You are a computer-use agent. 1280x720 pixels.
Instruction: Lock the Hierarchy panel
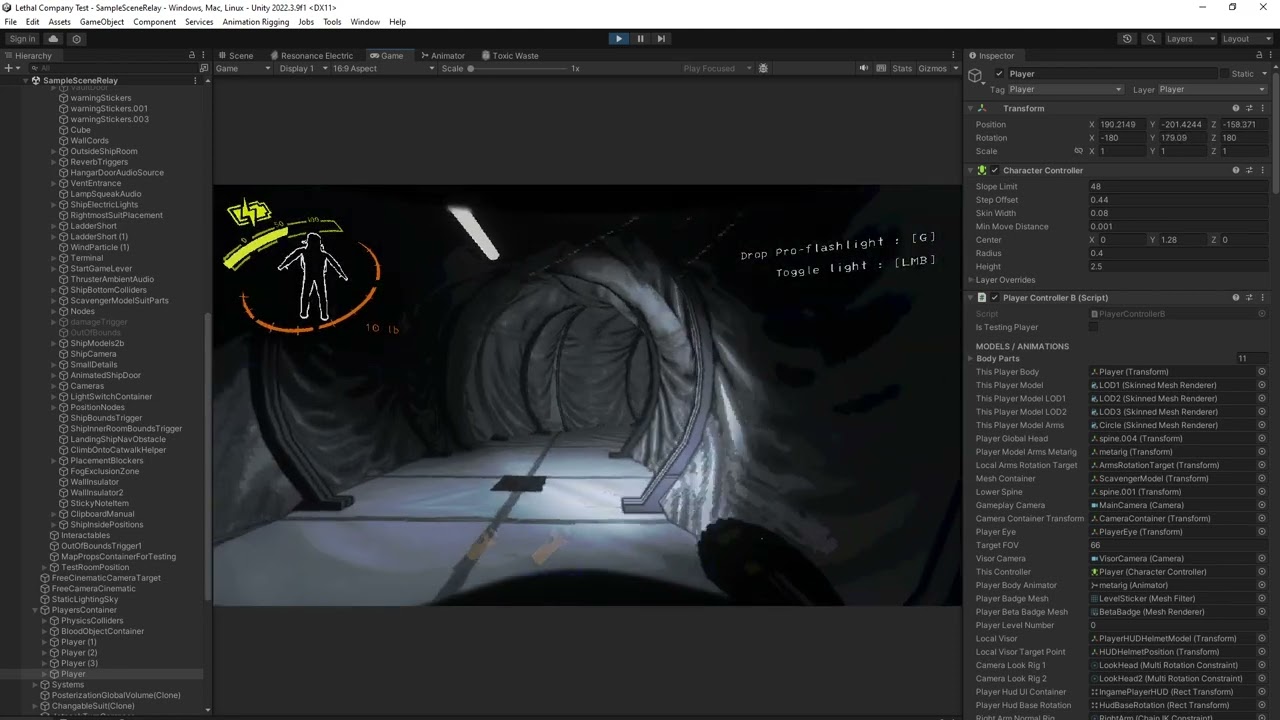191,55
